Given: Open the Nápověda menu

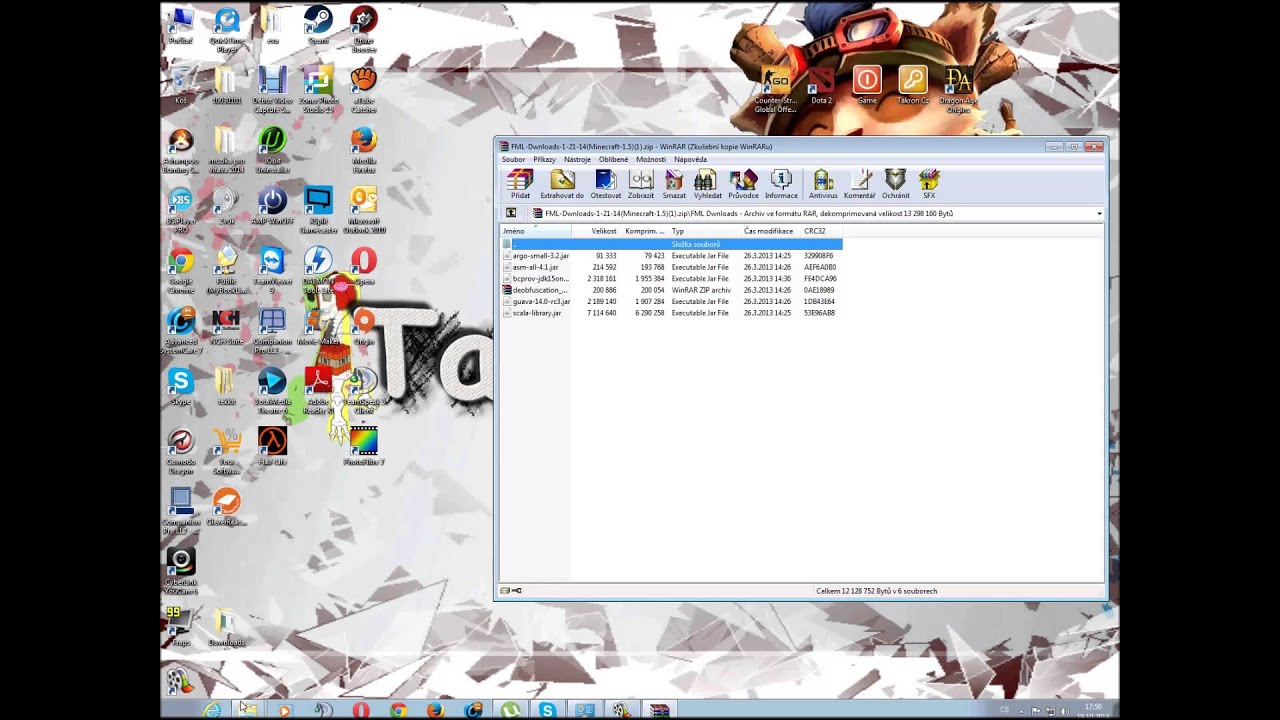Looking at the screenshot, I should click(x=690, y=159).
